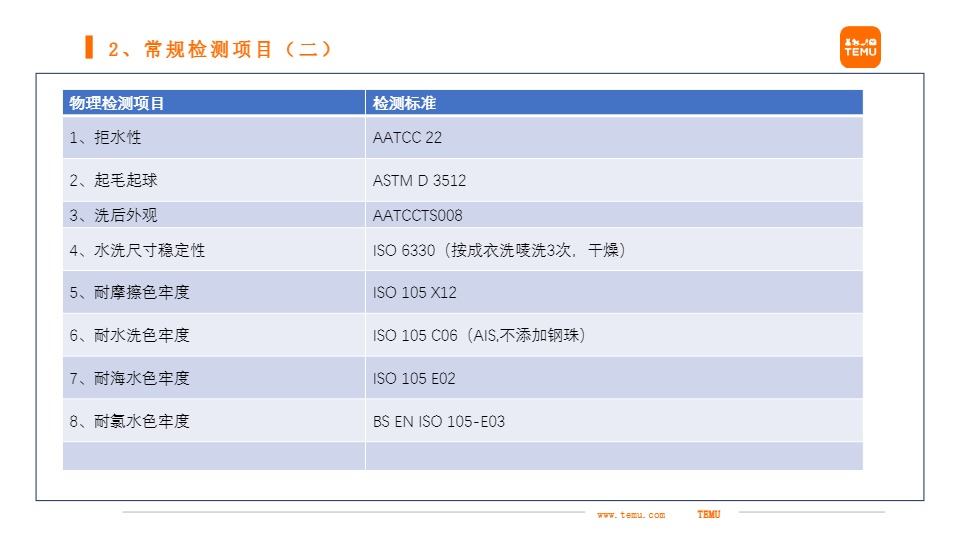Select the 2、起毛起球 row label
960x540 pixels.
[113, 181]
